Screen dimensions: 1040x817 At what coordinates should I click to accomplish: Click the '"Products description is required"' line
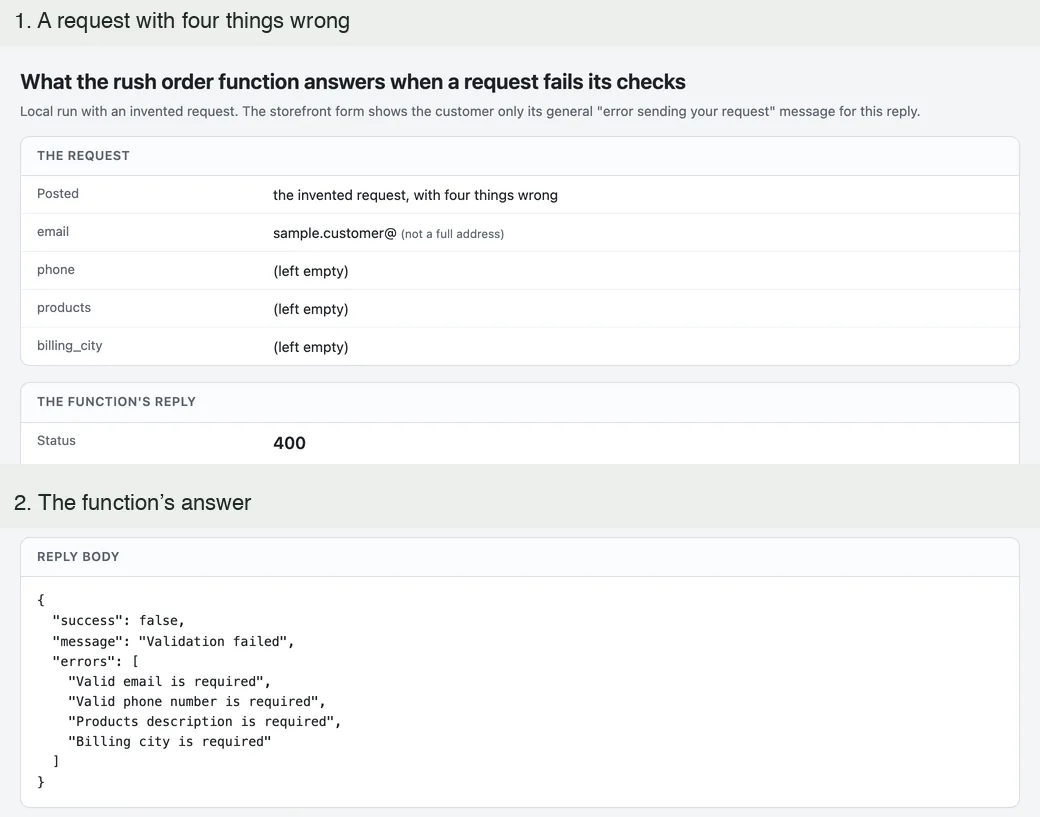click(x=204, y=722)
